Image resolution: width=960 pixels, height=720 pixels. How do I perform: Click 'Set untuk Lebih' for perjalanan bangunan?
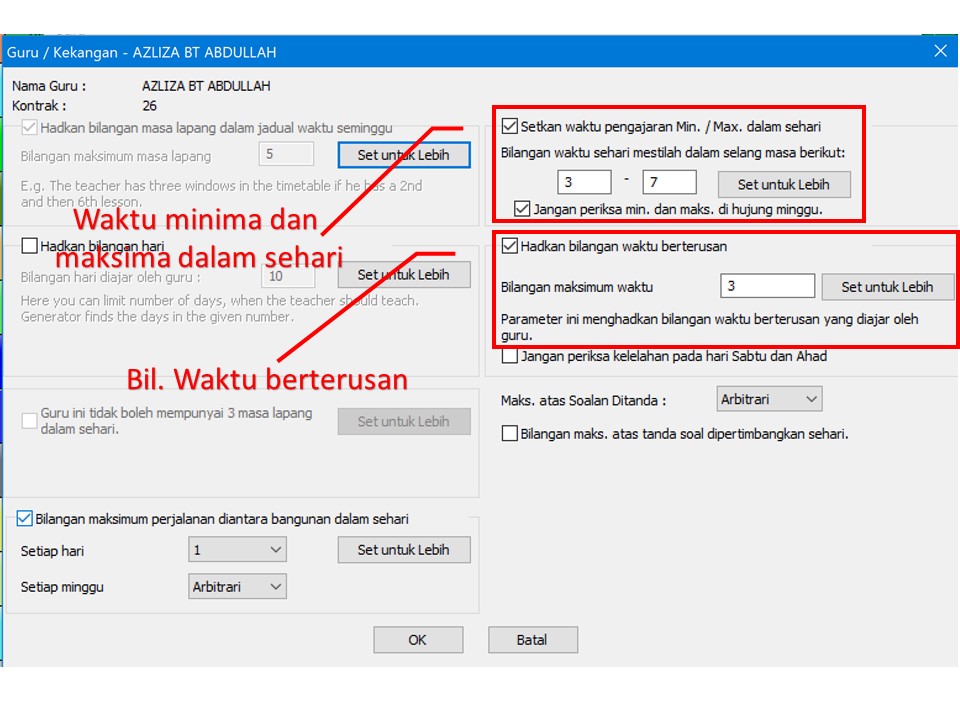pos(403,550)
